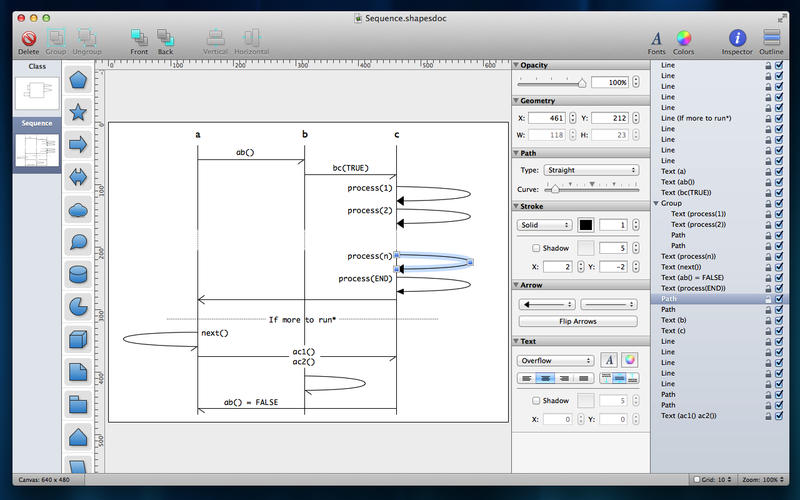Collapse the Group item in outline
The width and height of the screenshot is (800, 500).
[656, 203]
